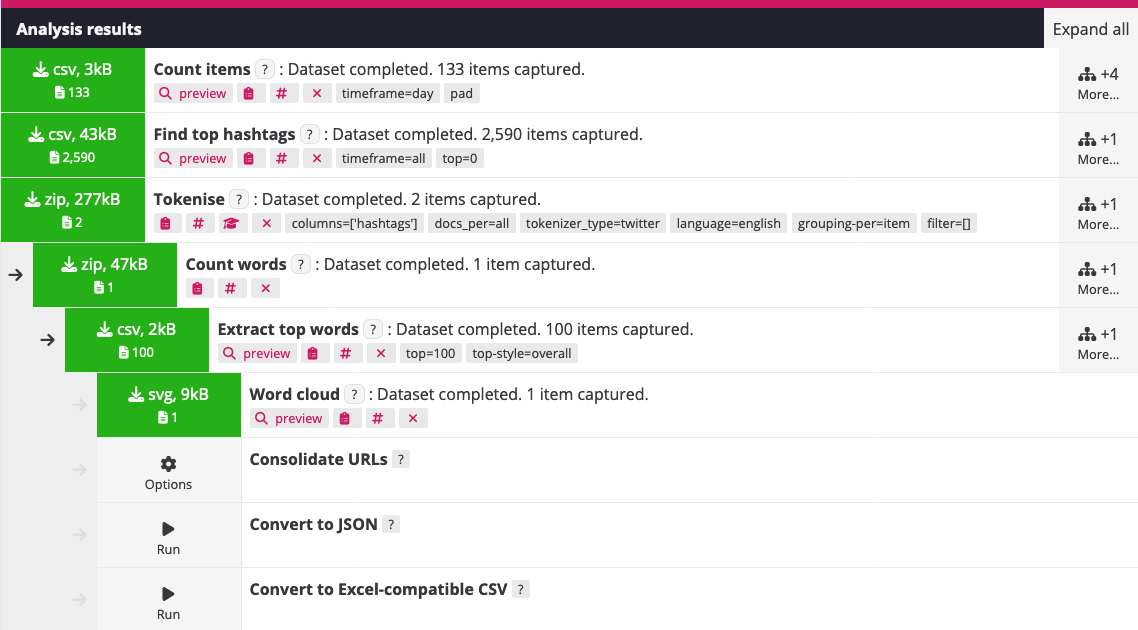
Task: Open Options for Consolidate URLs
Action: click(x=168, y=473)
